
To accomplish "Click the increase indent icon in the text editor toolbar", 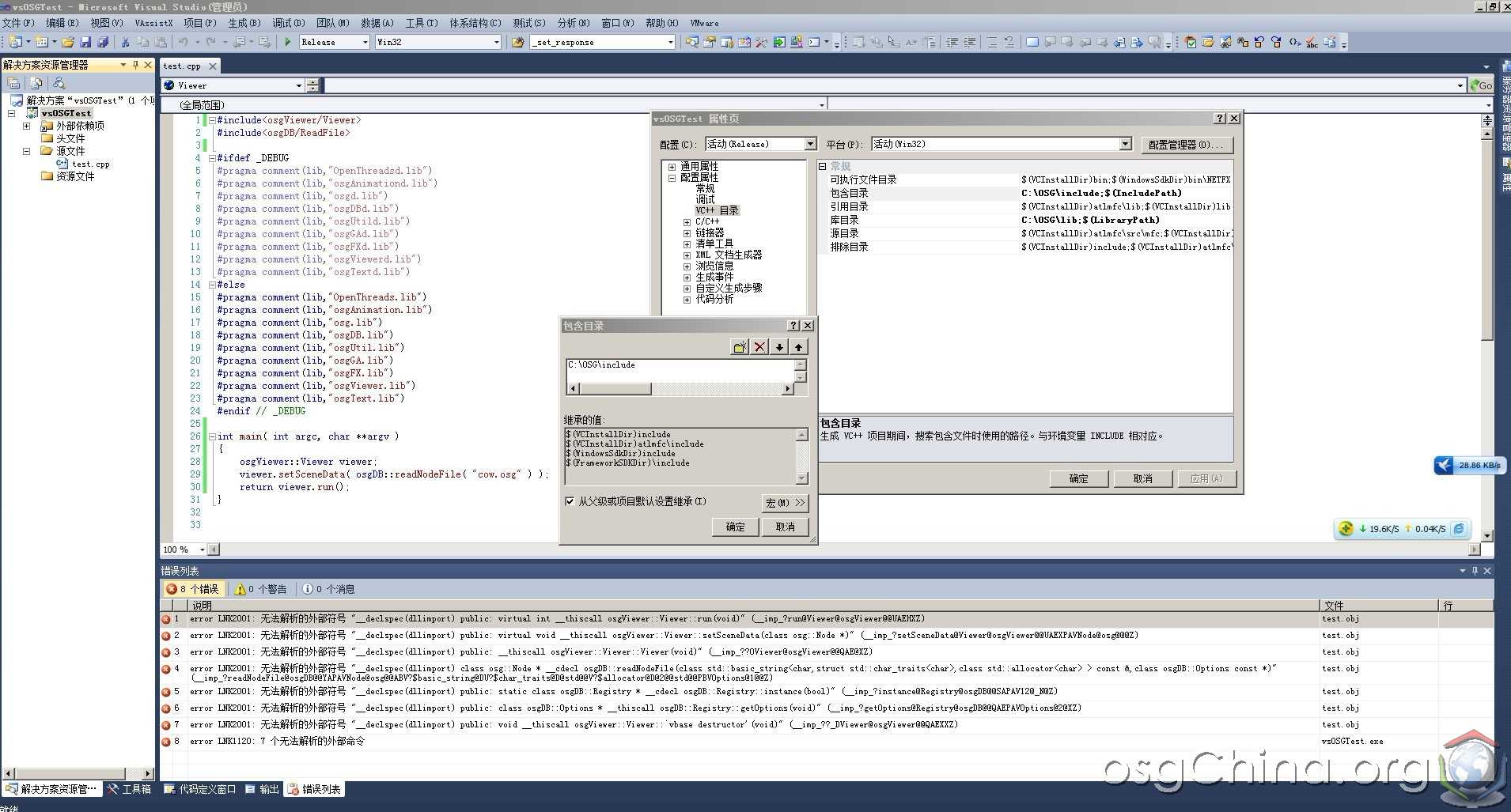I will point(969,42).
